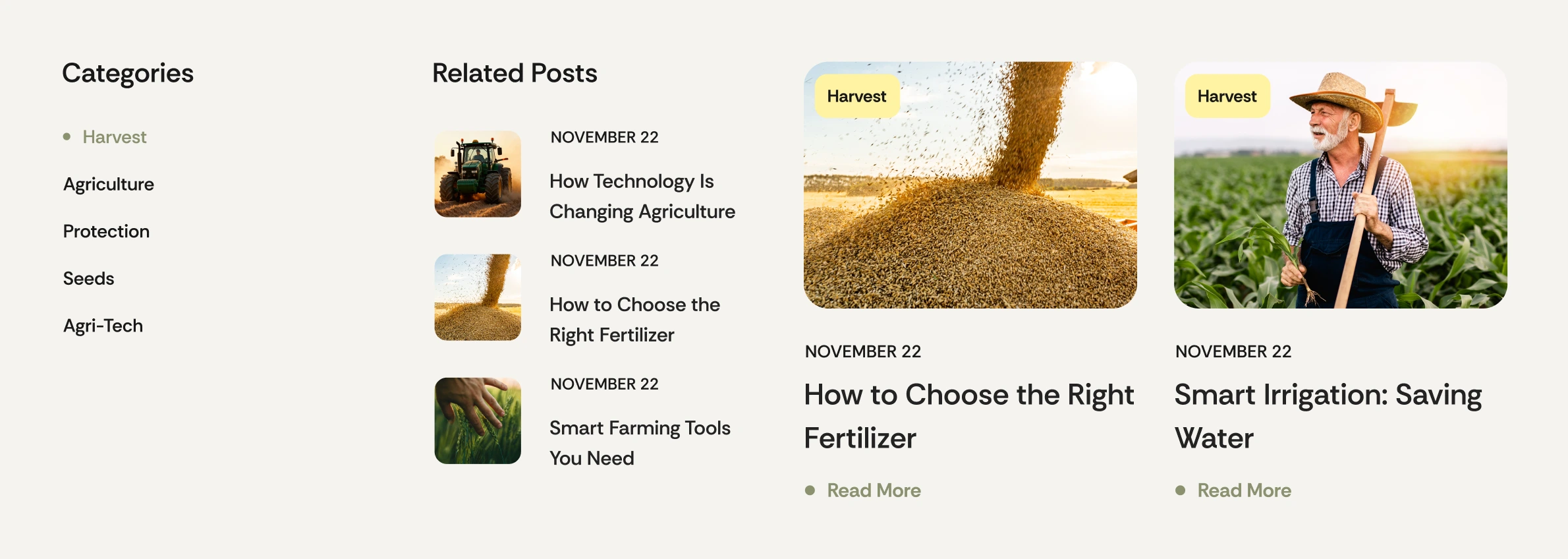Open related post "How to Choose the Right Fertilizer"

tap(634, 320)
